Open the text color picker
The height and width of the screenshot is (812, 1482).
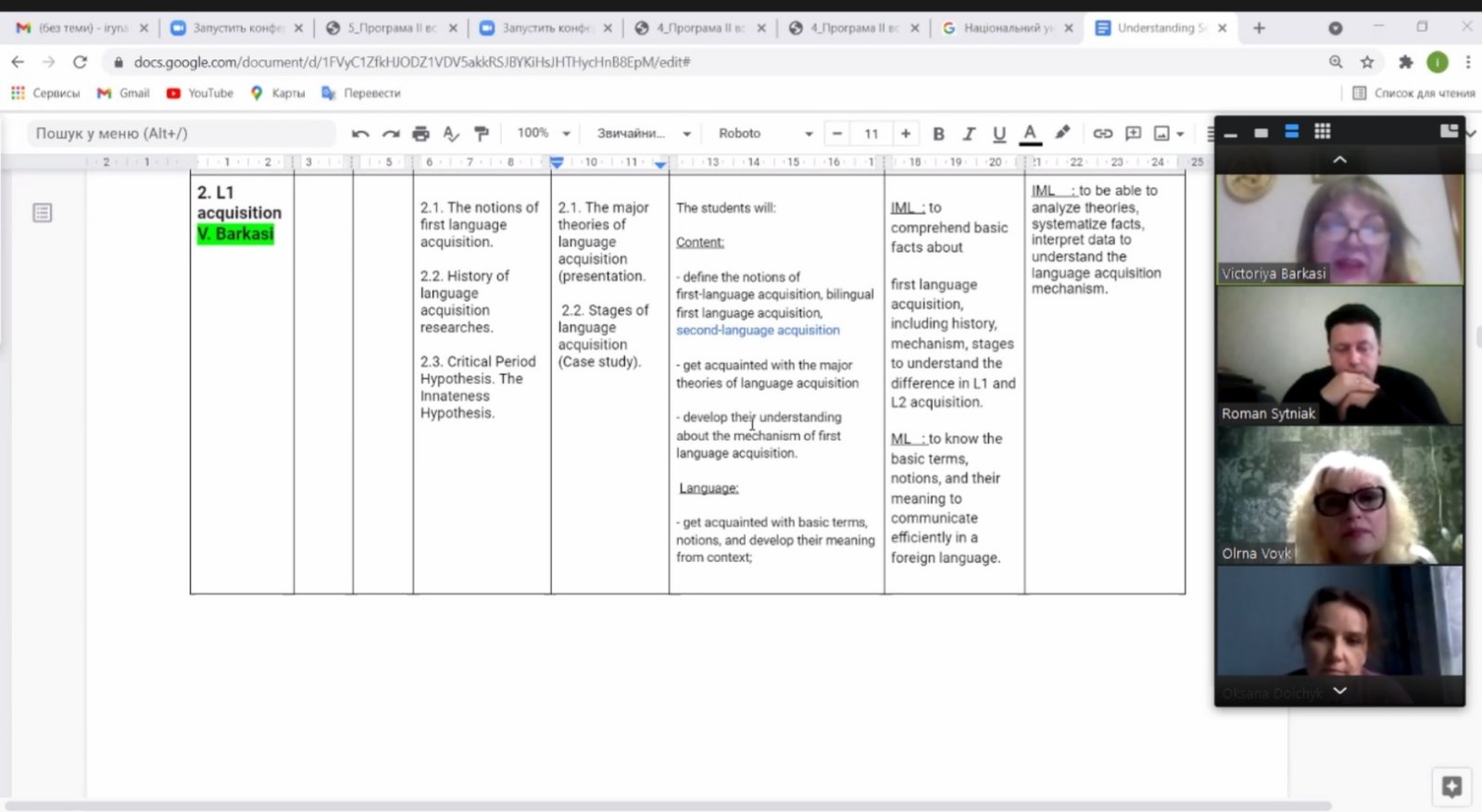(1029, 134)
